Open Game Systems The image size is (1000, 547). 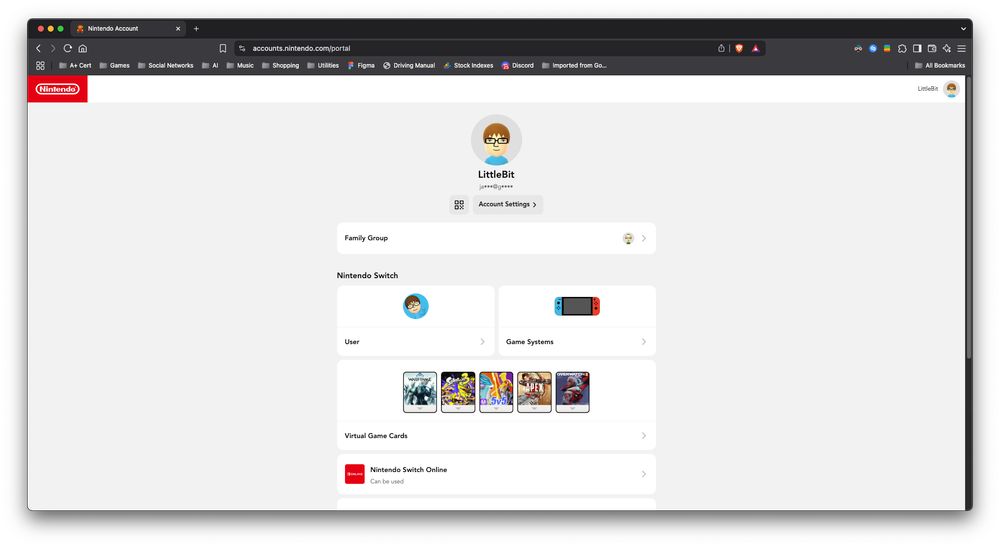point(577,321)
